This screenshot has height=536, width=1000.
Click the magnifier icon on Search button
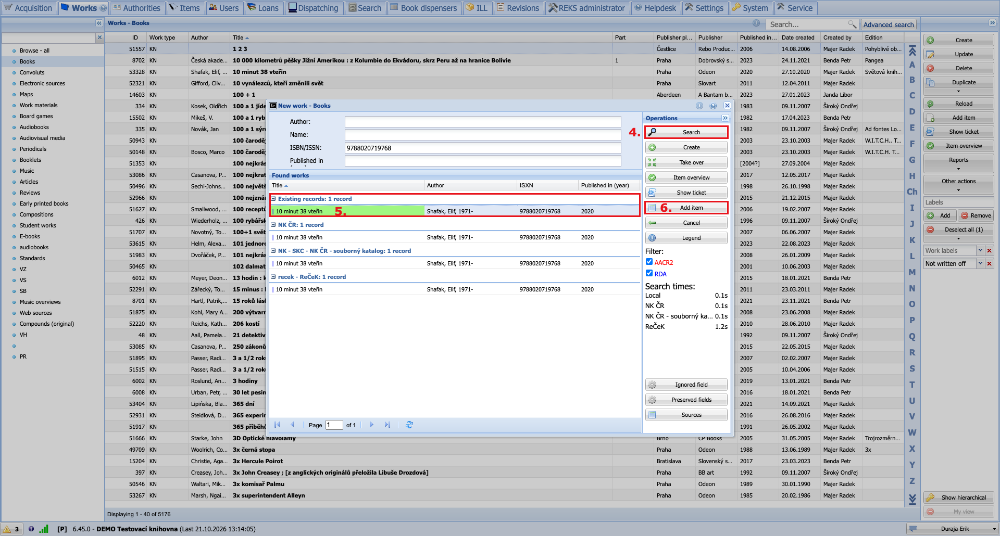652,132
